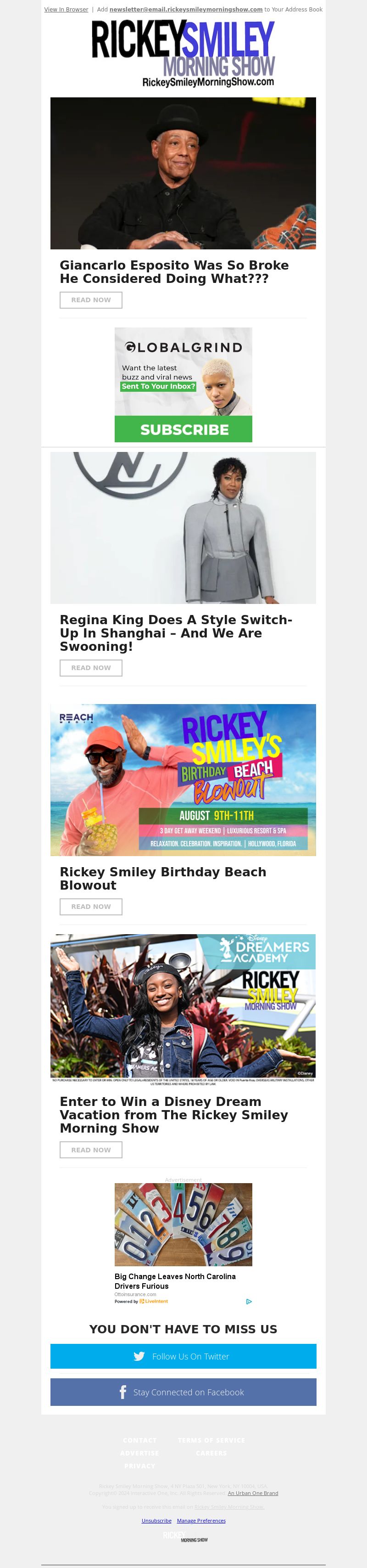Click the AdChoices triangle icon
367x1568 pixels.
coord(249,1302)
